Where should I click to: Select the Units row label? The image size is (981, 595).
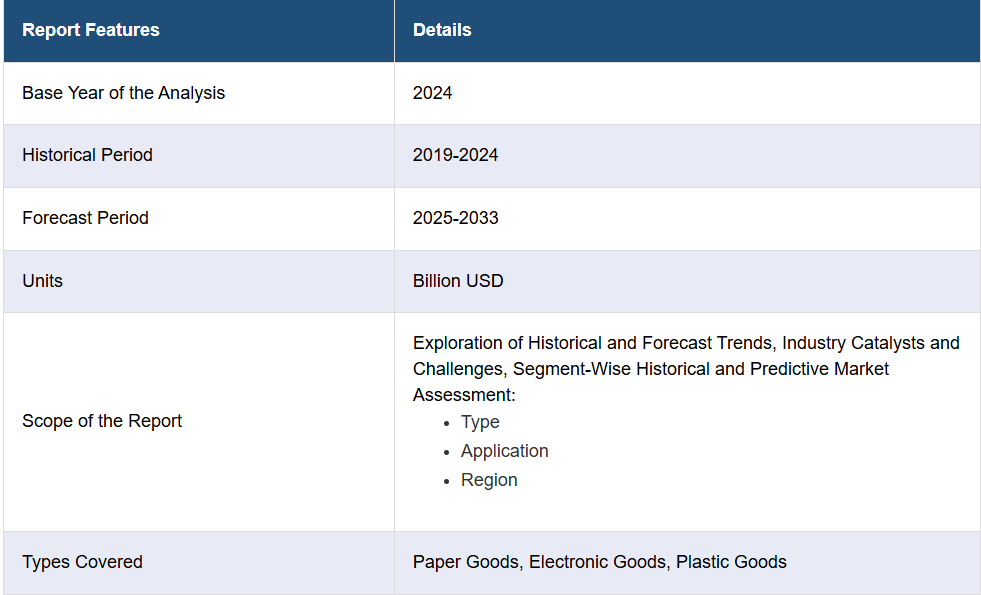point(43,281)
